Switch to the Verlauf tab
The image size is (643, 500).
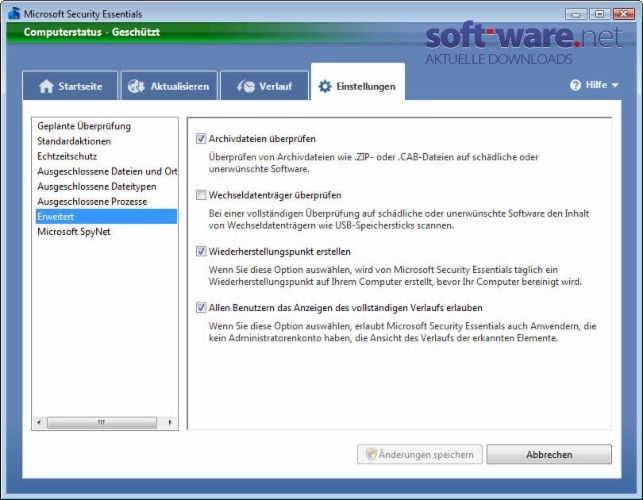click(264, 86)
